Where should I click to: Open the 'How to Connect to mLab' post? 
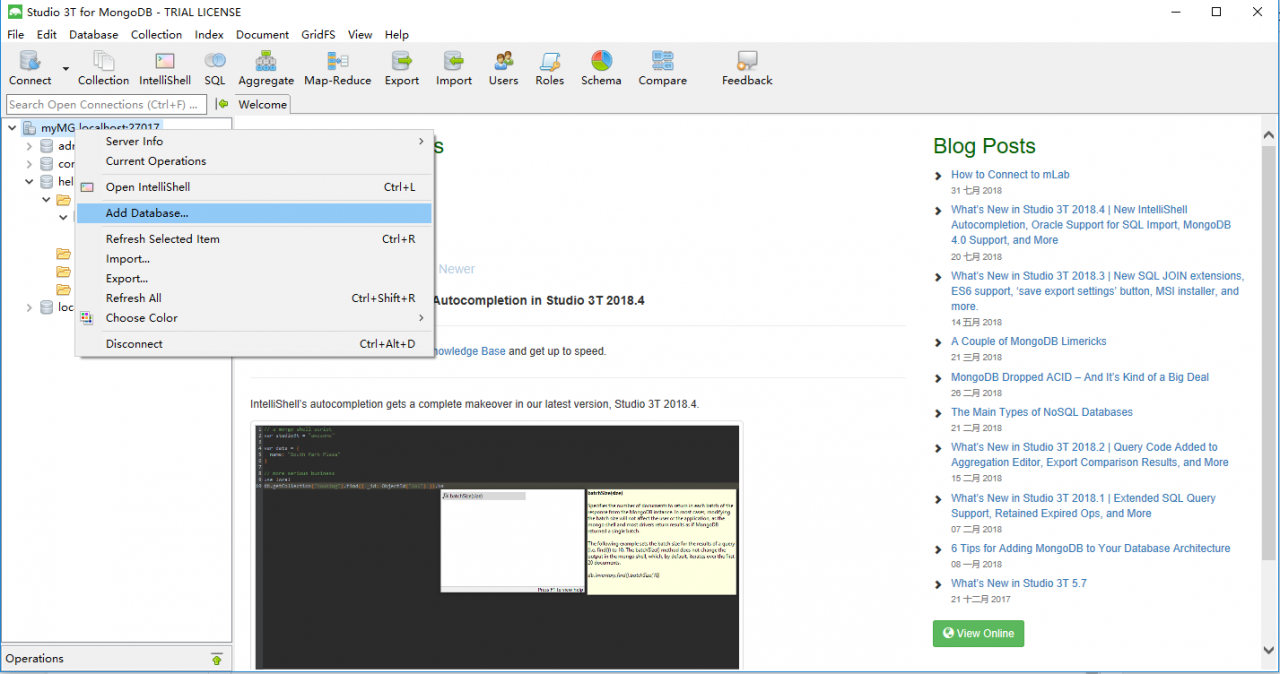1010,174
